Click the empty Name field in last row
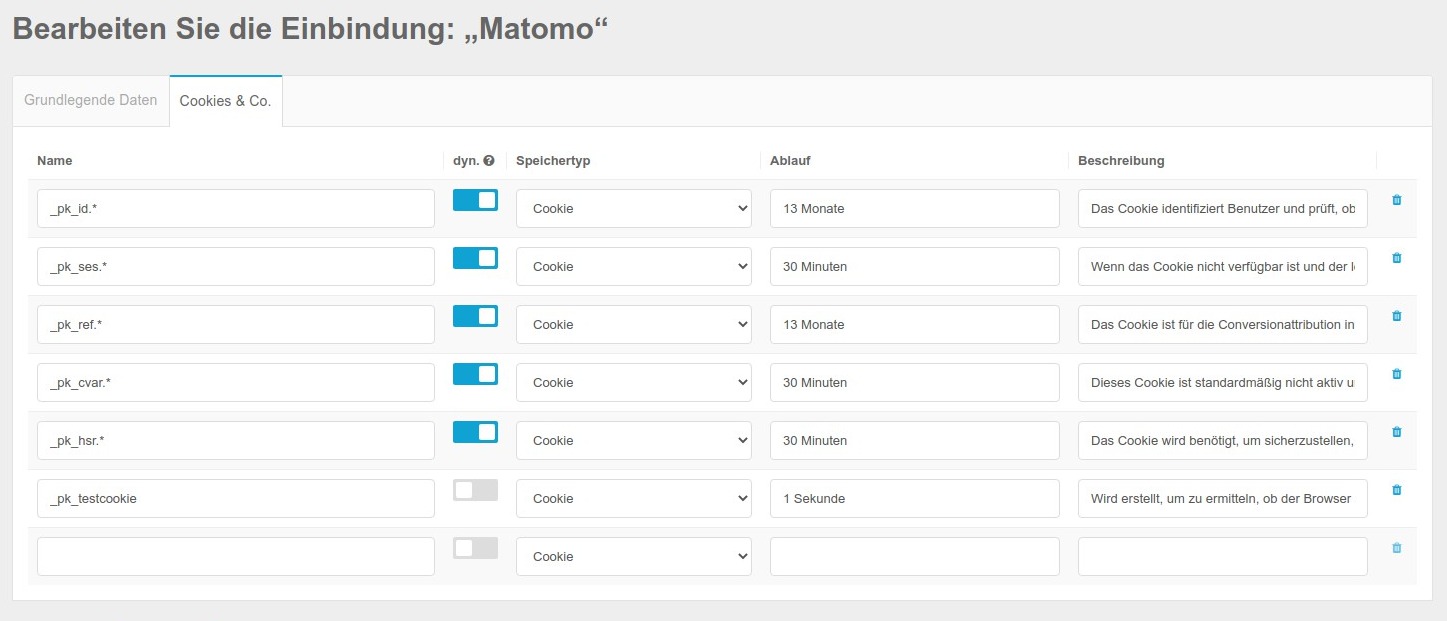Viewport: 1447px width, 621px height. [235, 557]
